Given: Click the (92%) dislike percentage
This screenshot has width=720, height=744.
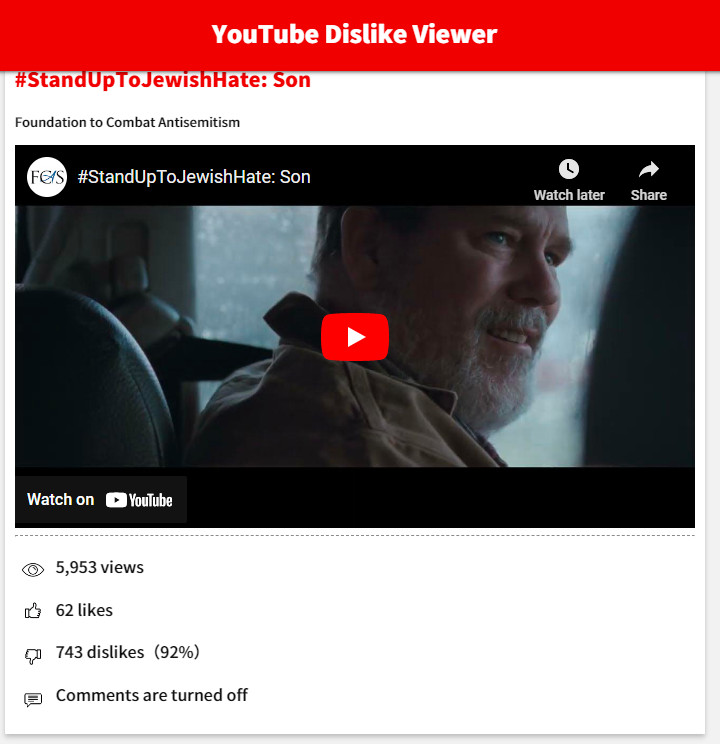Looking at the screenshot, I should [177, 652].
